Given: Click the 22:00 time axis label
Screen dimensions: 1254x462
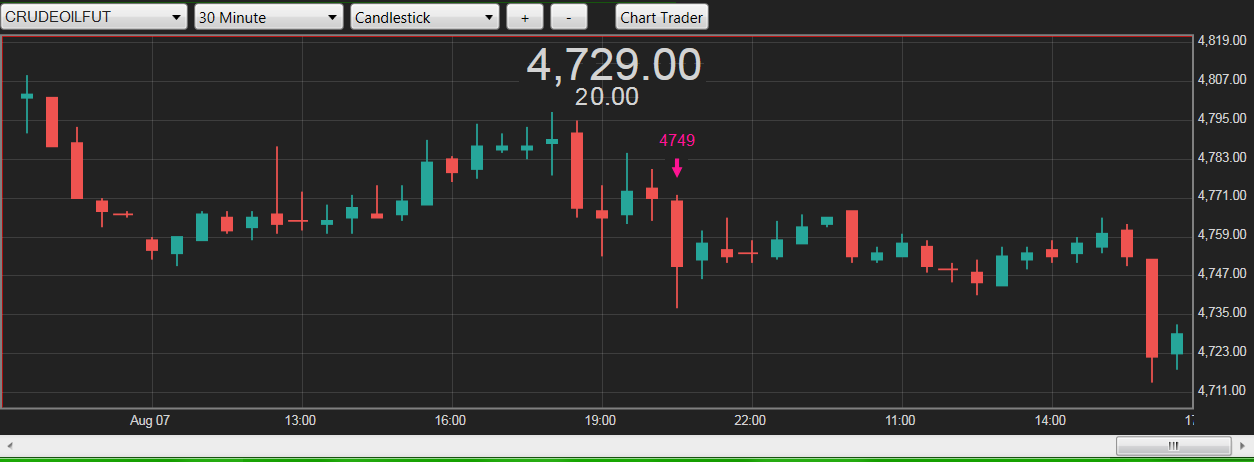Looking at the screenshot, I should (750, 421).
